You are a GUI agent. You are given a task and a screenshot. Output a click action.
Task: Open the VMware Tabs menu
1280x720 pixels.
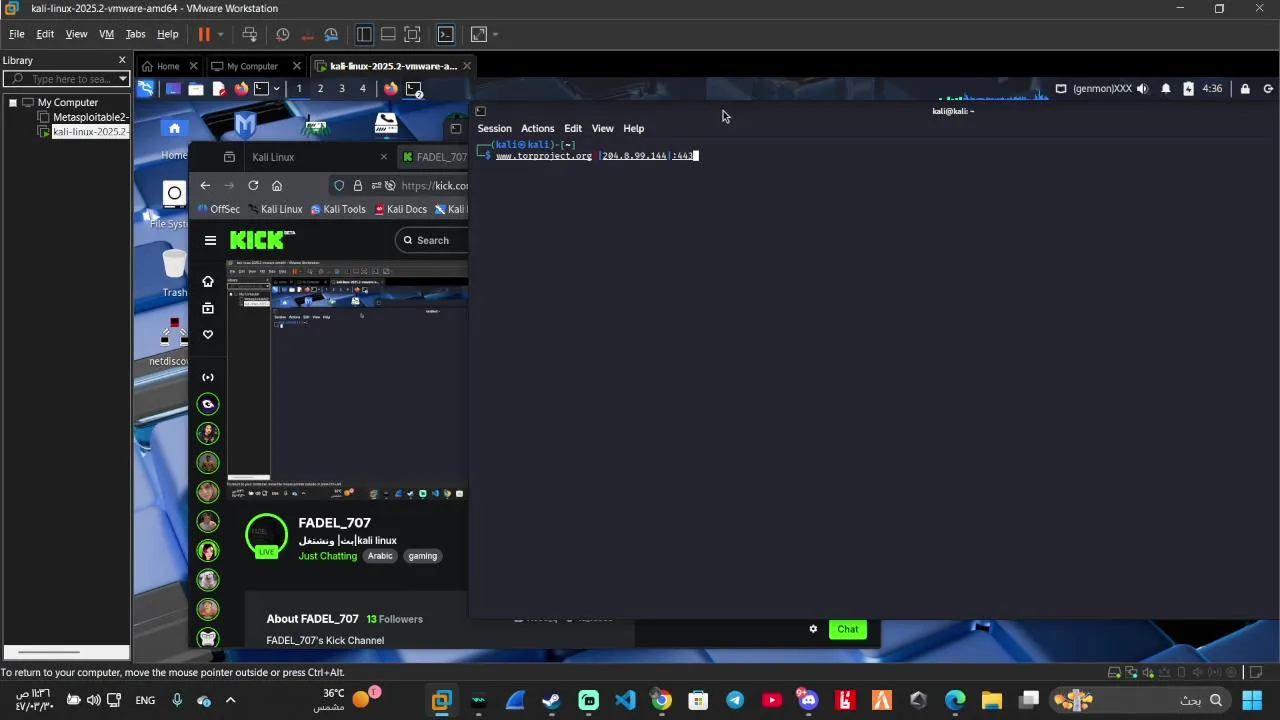[x=135, y=34]
